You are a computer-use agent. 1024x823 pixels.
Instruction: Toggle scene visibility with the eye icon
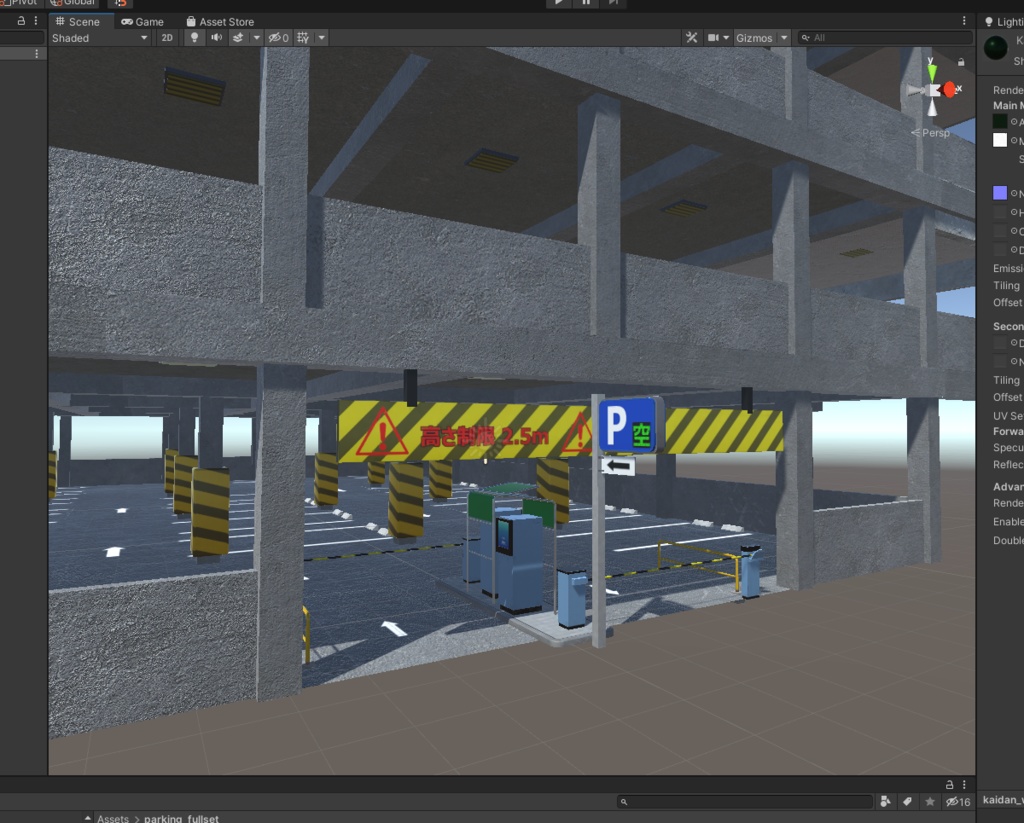[275, 37]
